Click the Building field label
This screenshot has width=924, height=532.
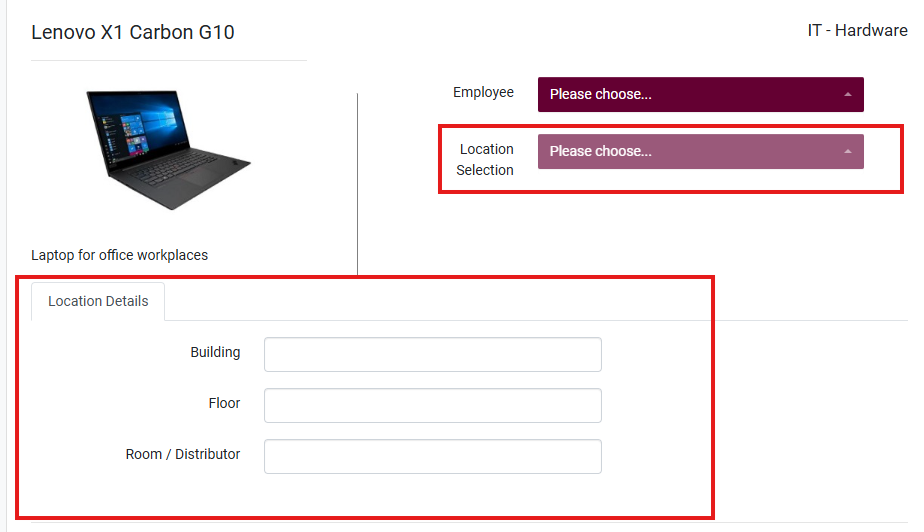tap(215, 352)
